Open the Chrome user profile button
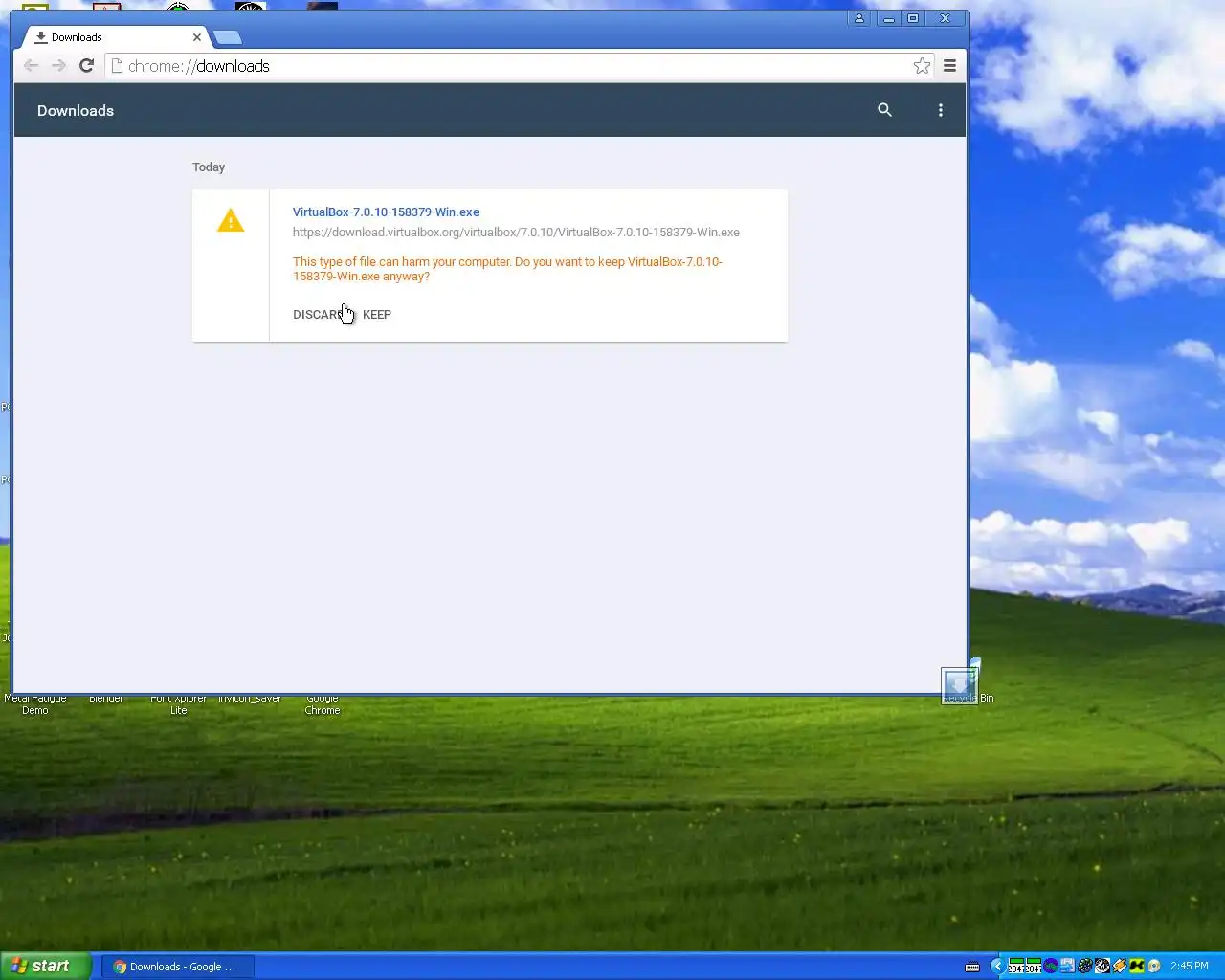 coord(859,18)
